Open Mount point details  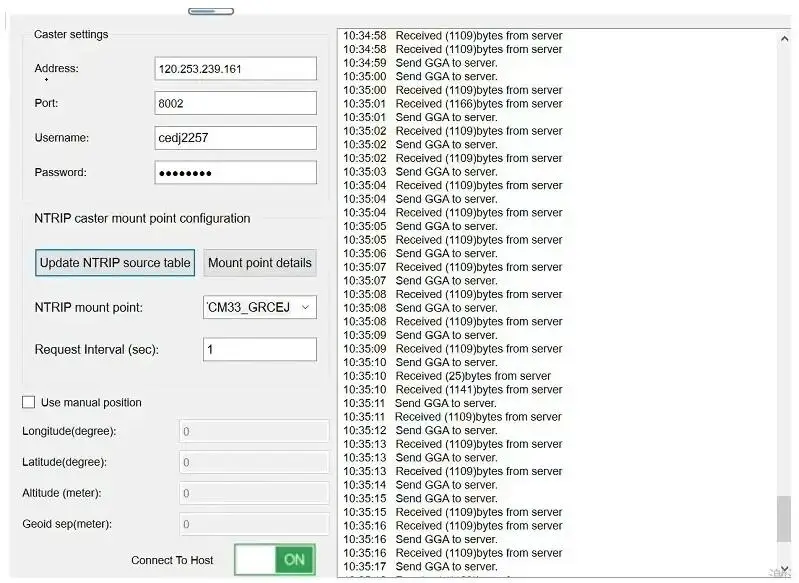click(260, 263)
